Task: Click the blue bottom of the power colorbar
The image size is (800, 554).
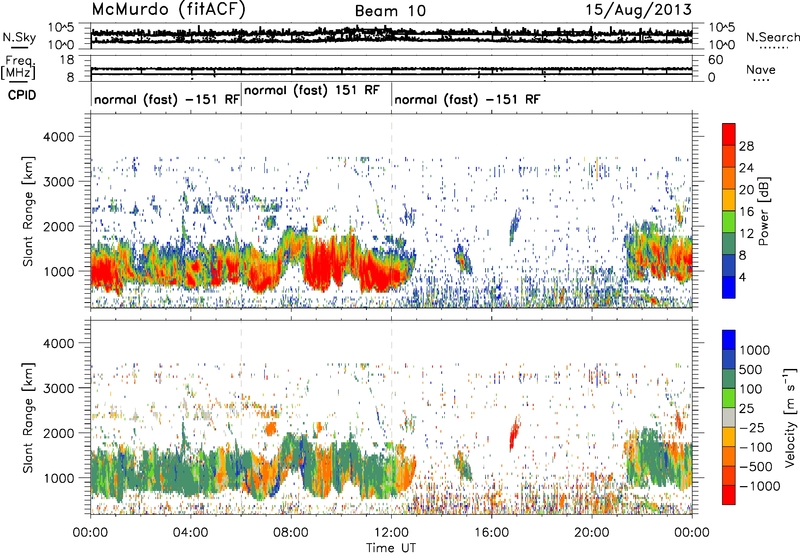Action: click(729, 287)
